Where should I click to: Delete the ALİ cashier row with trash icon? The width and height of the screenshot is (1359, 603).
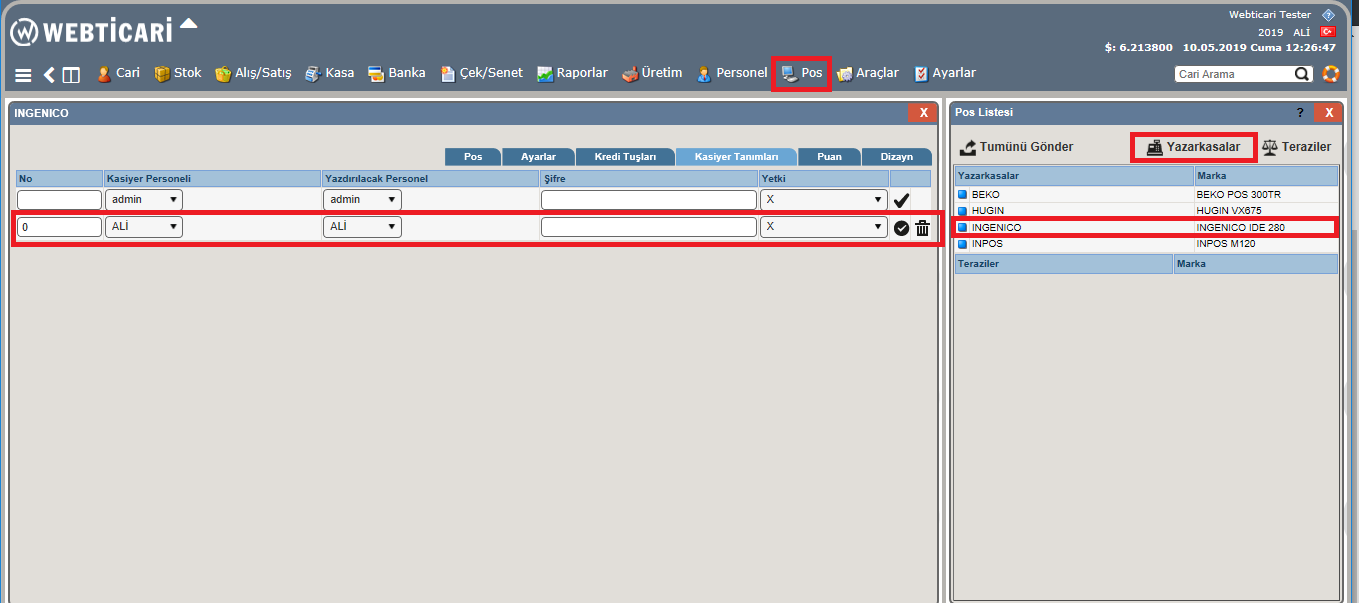click(x=922, y=228)
